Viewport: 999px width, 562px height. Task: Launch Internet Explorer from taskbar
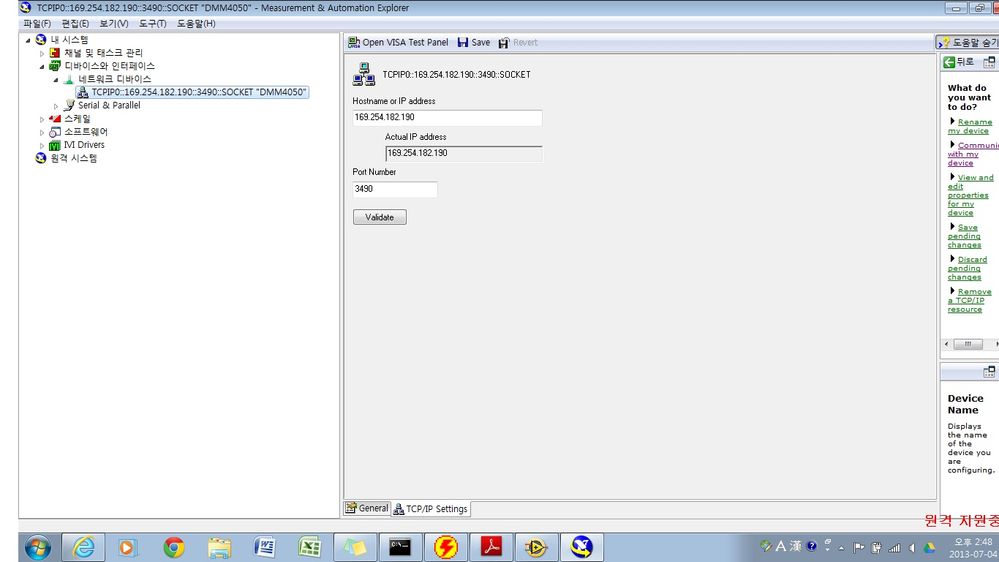click(x=83, y=547)
